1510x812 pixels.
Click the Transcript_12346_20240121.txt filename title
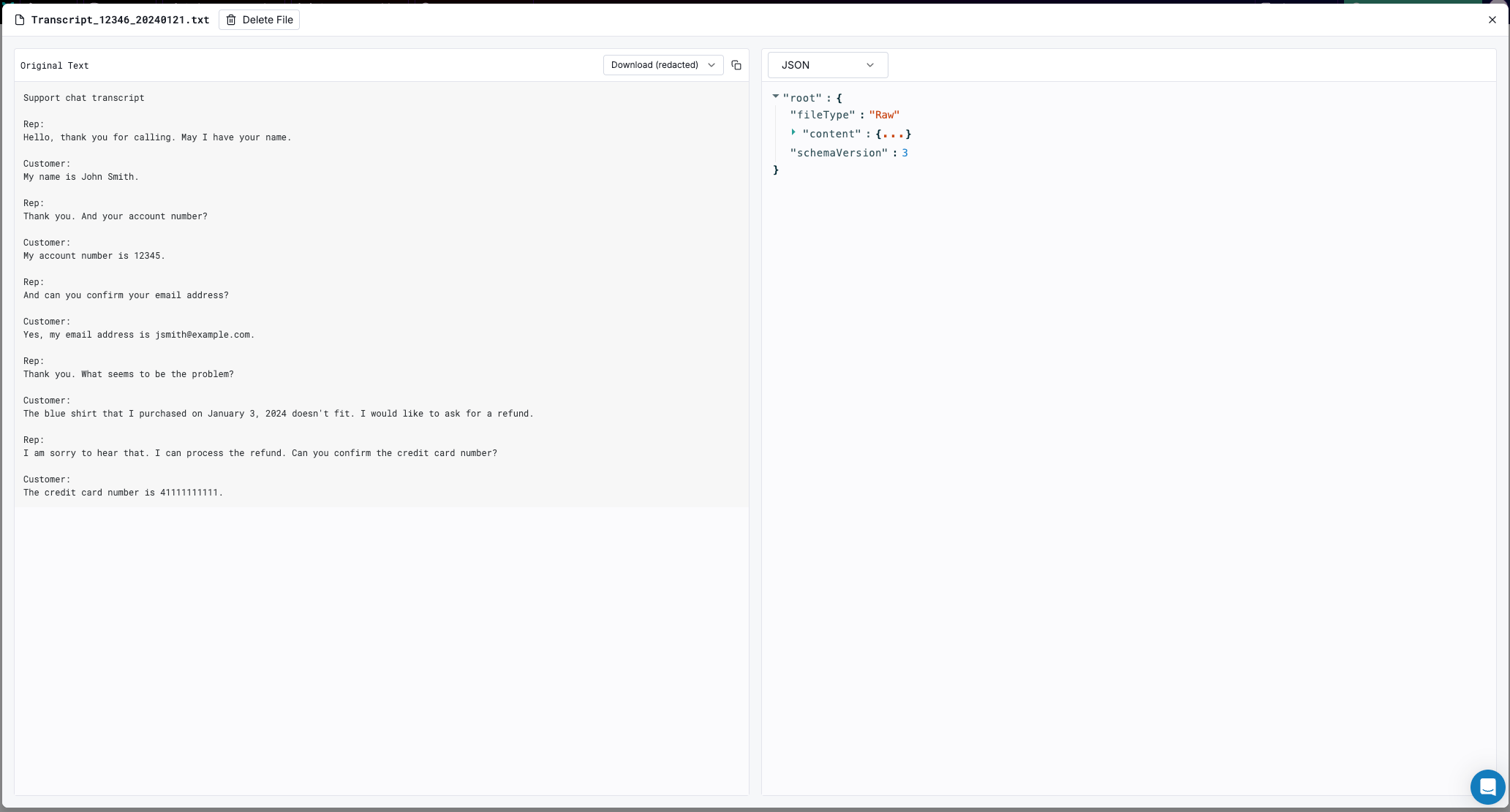120,20
